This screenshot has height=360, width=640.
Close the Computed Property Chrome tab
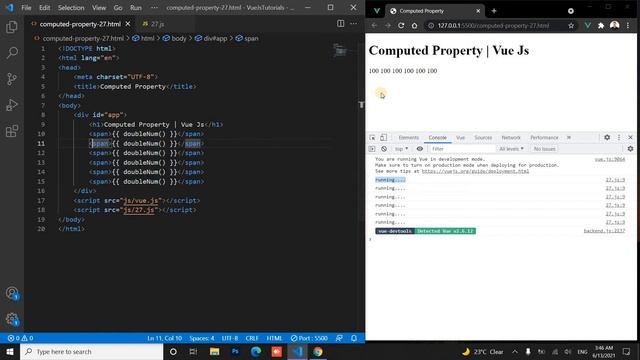(478, 11)
